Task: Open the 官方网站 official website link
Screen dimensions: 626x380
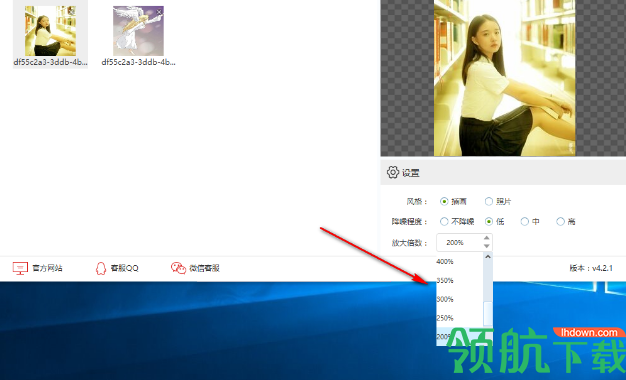Action: pos(38,268)
